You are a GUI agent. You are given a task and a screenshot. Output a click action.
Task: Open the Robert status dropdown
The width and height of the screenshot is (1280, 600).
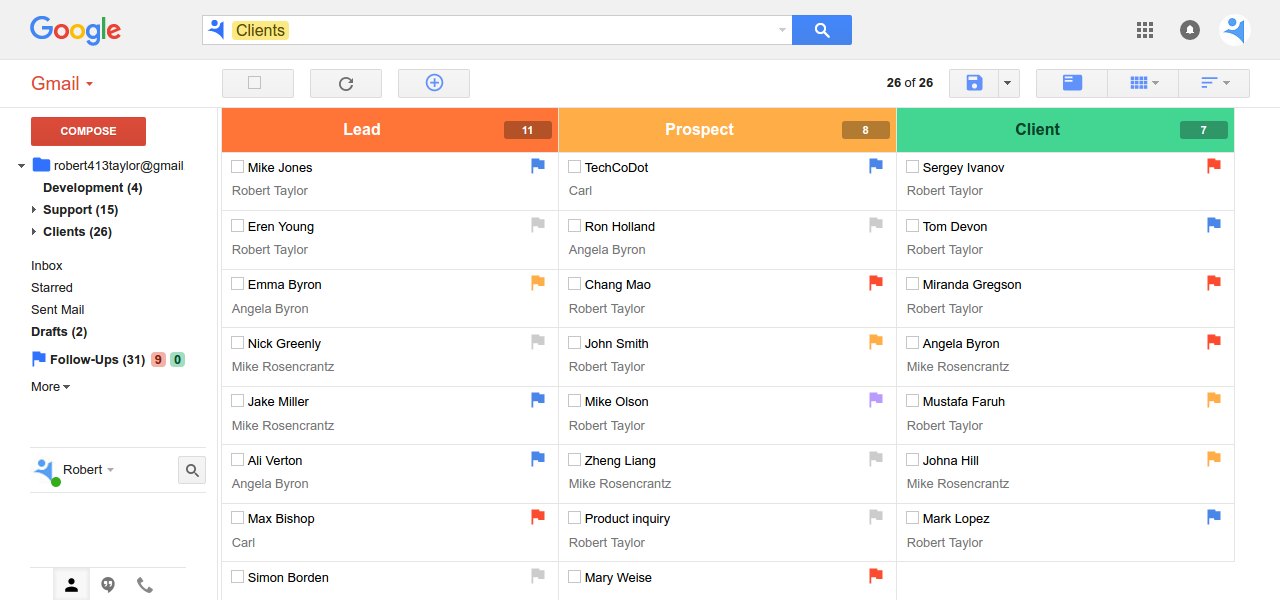(110, 470)
